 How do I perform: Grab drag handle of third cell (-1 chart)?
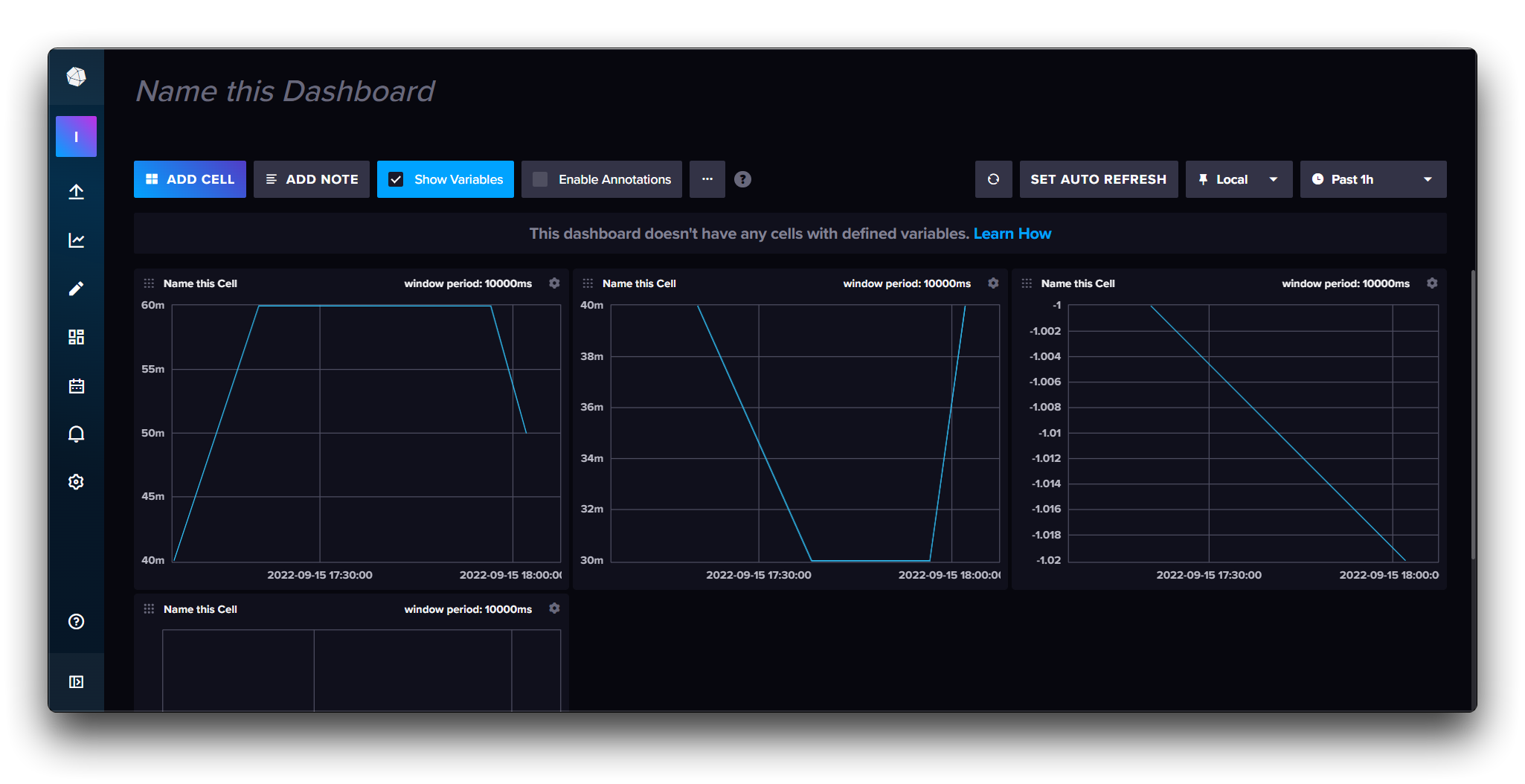[1027, 283]
